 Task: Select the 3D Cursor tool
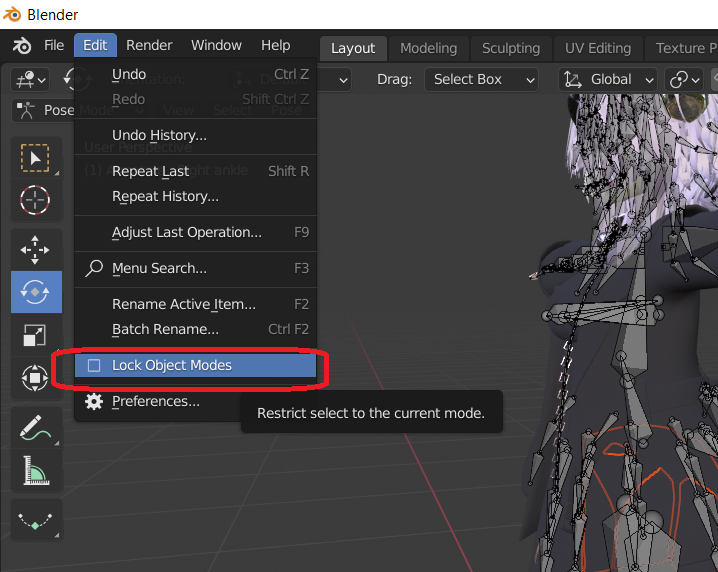coord(35,200)
